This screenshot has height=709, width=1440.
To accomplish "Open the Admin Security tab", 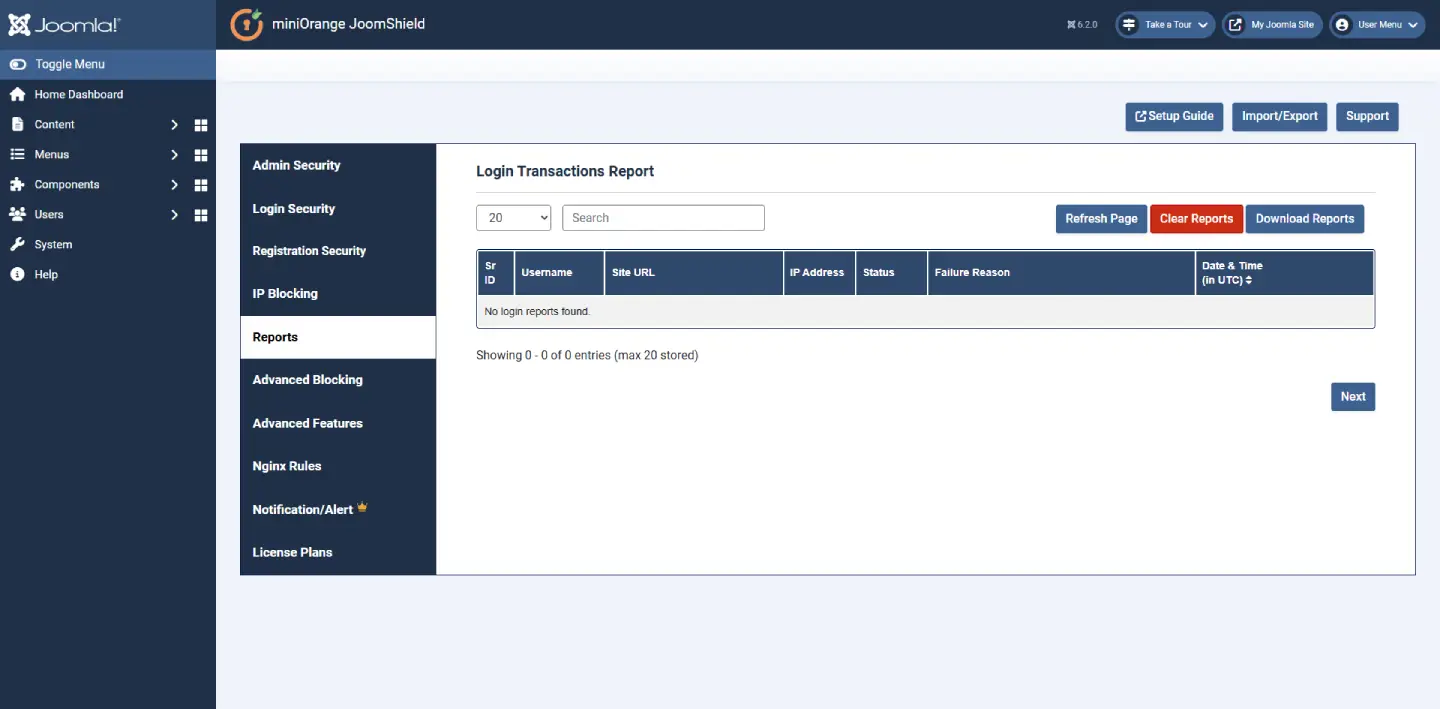I will [x=338, y=165].
